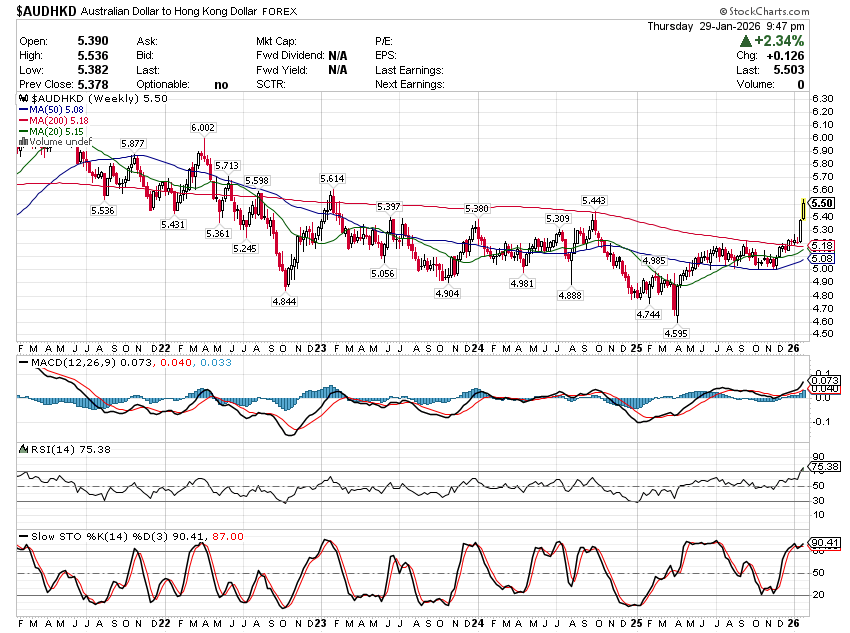Viewport: 850px width, 633px height.
Task: Click the candlestick icon beside $AUDHKD (Weekly)
Action: click(x=24, y=100)
